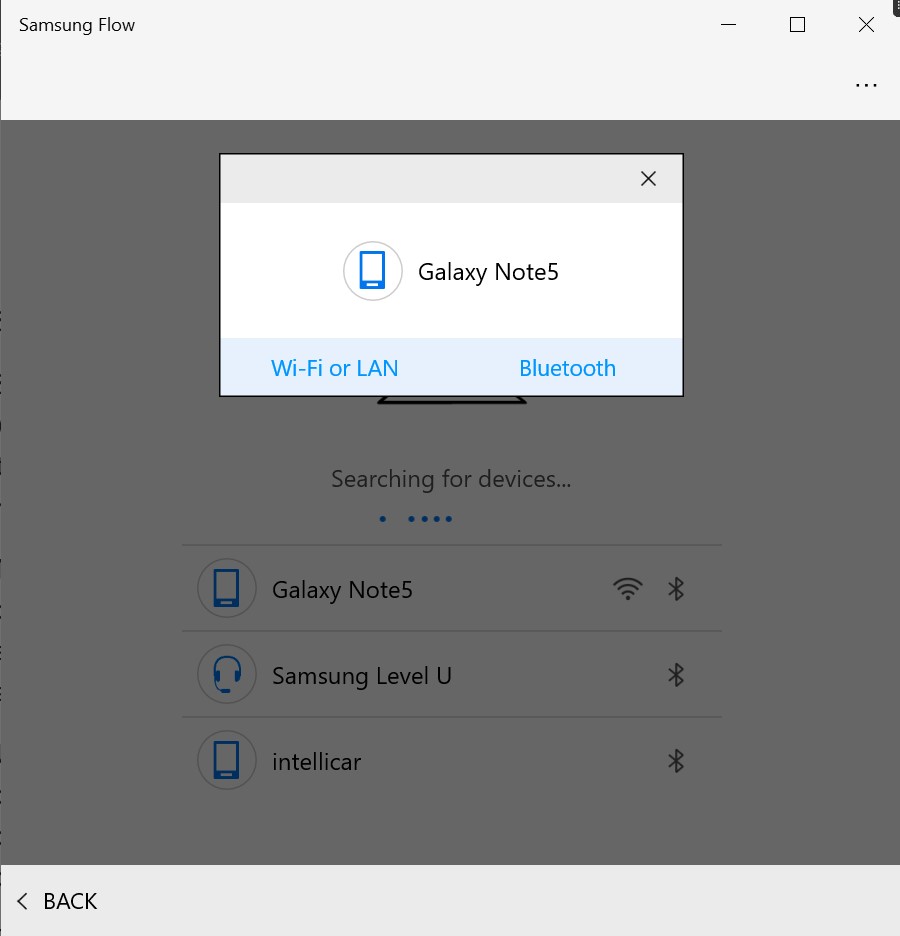Screen dimensions: 900x936
Task: Click the Bluetooth icon in the Galaxy Note5 row
Action: coord(676,590)
